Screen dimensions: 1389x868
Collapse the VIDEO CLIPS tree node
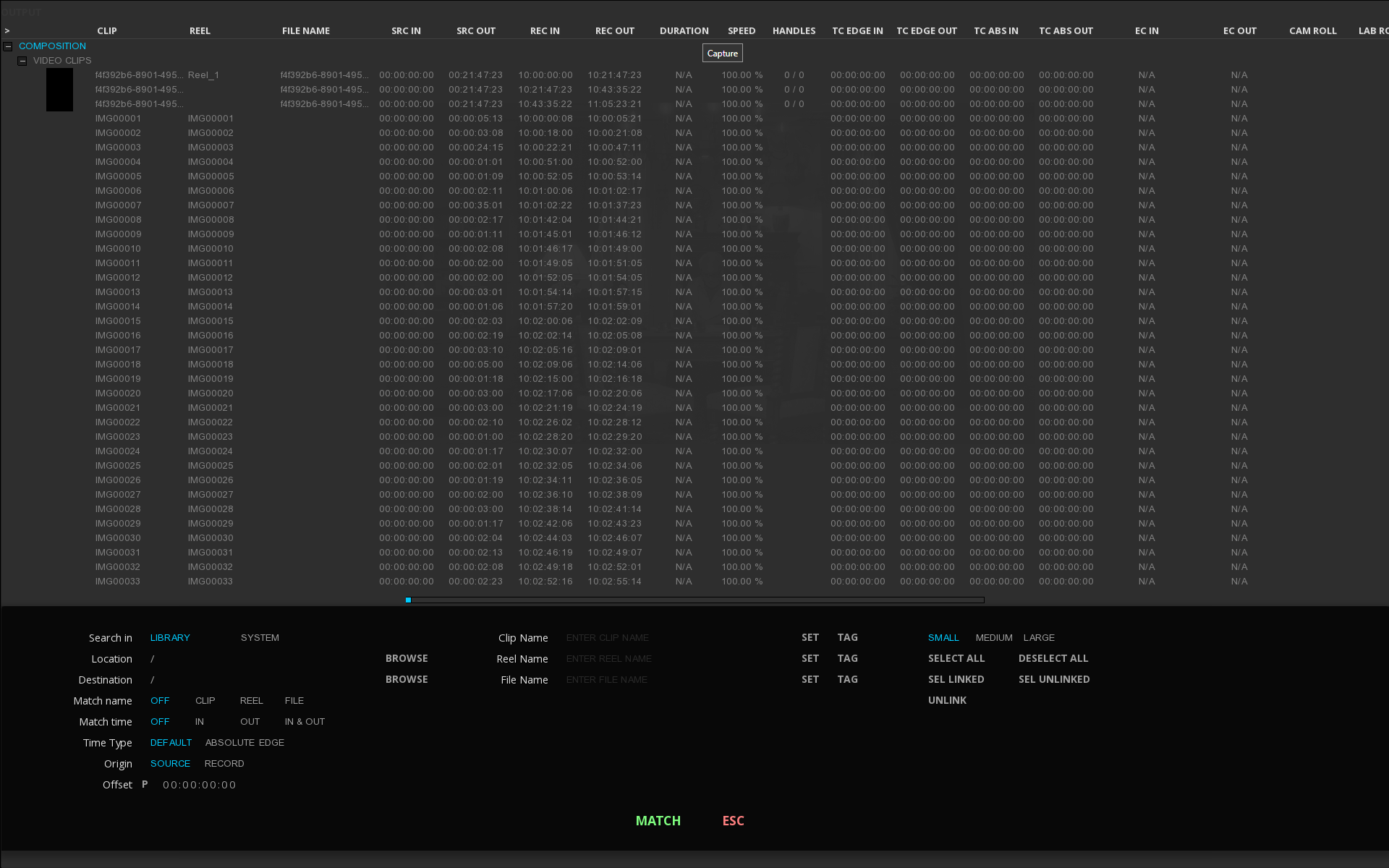(22, 61)
